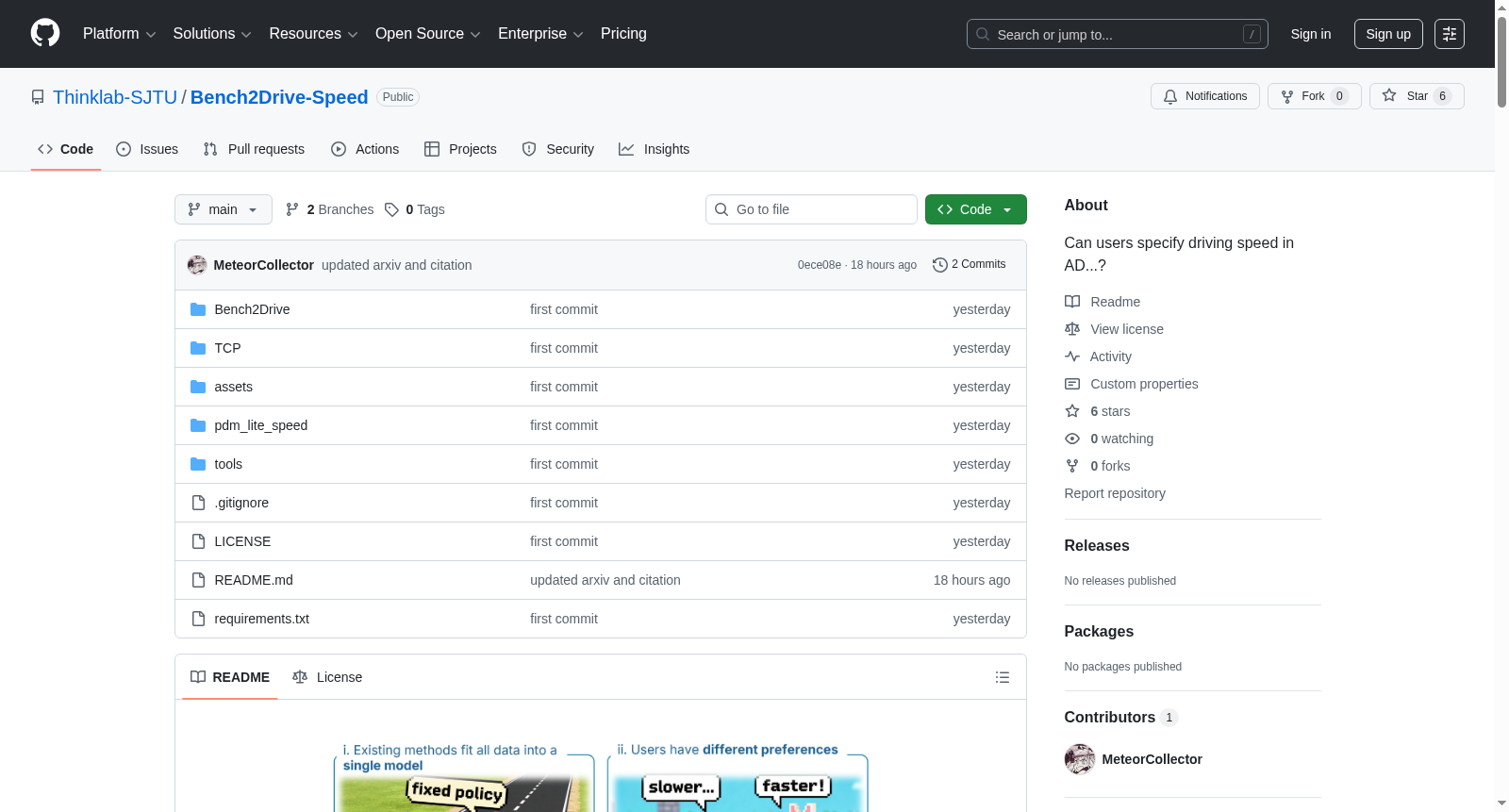1509x812 pixels.
Task: Open the Packages heading link
Action: coord(1099,631)
